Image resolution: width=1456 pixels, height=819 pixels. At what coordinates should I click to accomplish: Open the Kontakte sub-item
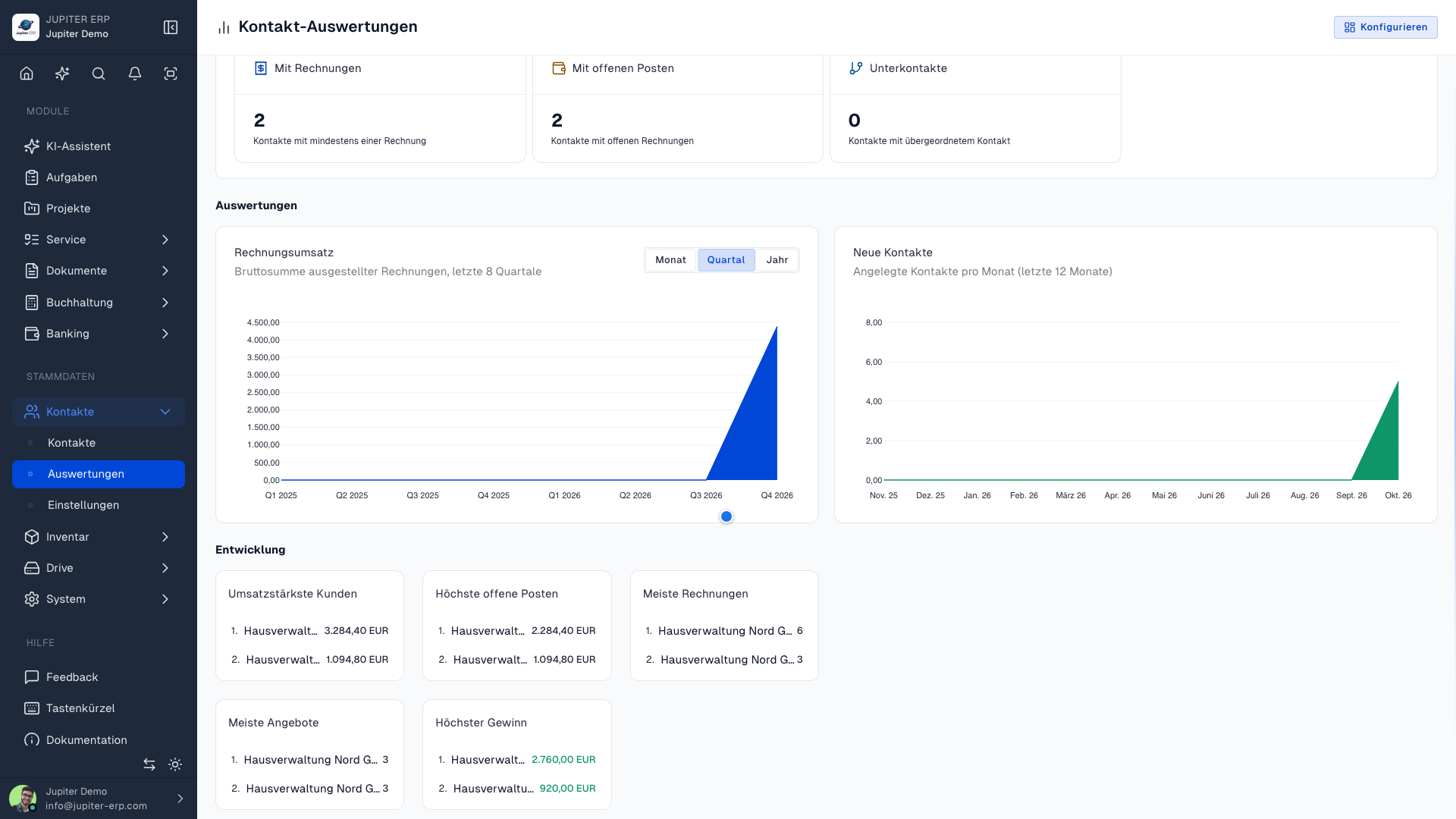99,443
